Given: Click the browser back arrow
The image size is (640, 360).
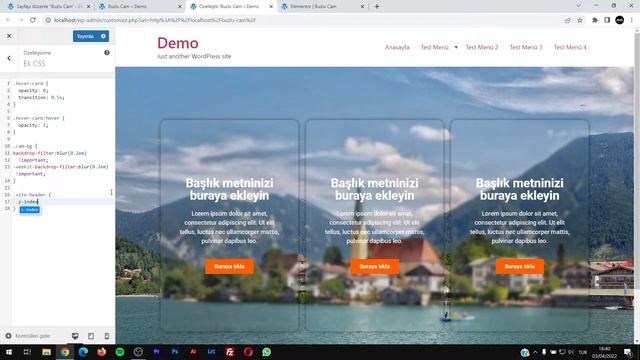Looking at the screenshot, I should (x=8, y=20).
